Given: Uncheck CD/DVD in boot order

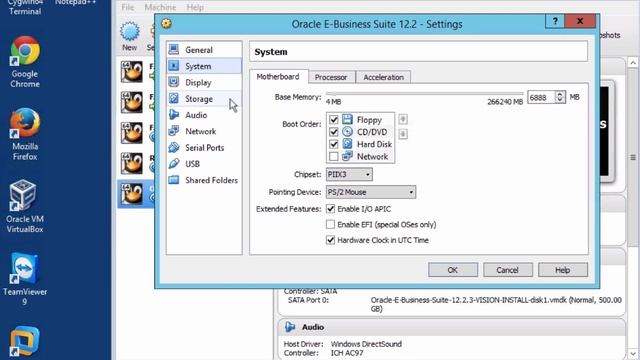Looking at the screenshot, I should click(x=333, y=132).
